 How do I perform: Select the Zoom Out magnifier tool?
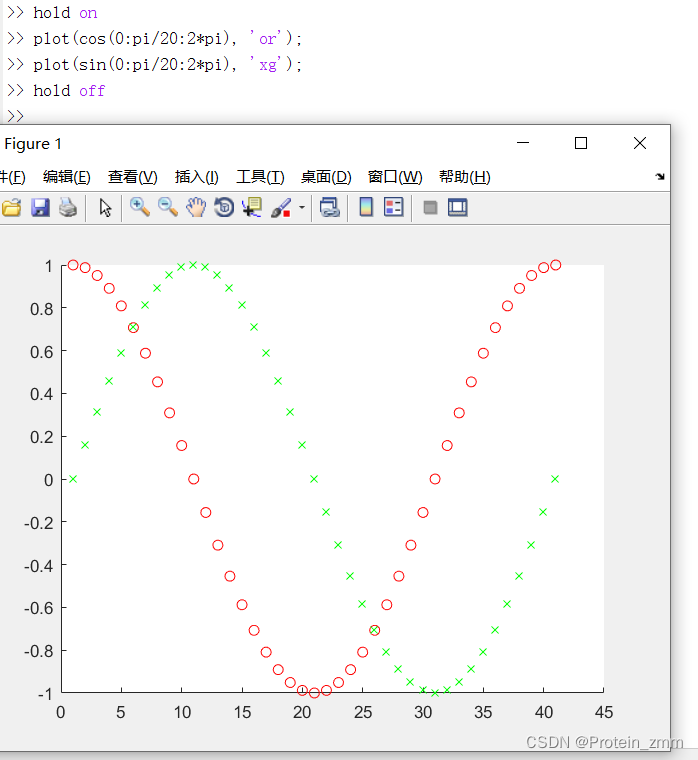point(168,207)
